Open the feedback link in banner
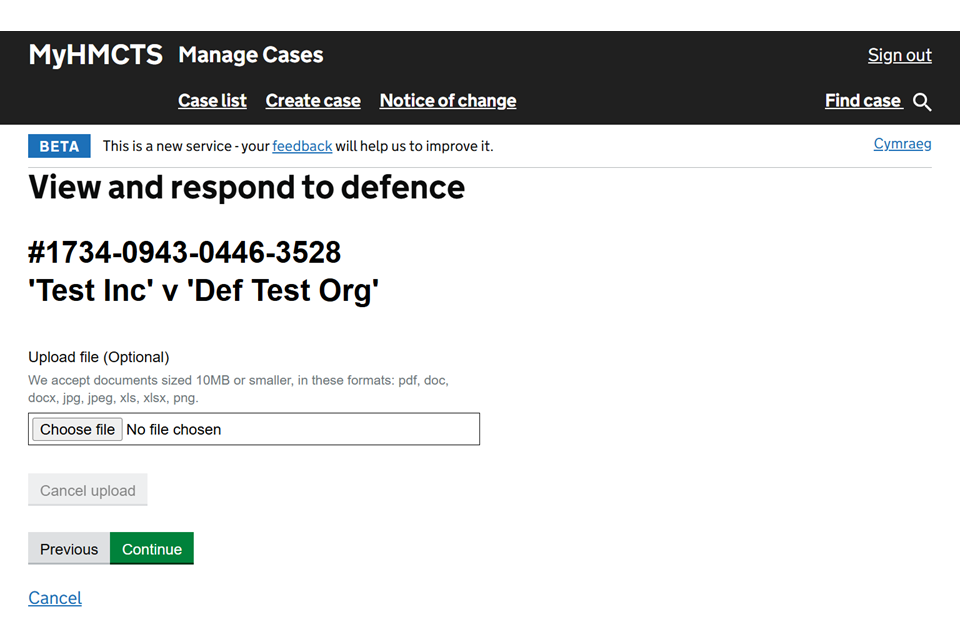Image resolution: width=960 pixels, height=640 pixels. 302,146
